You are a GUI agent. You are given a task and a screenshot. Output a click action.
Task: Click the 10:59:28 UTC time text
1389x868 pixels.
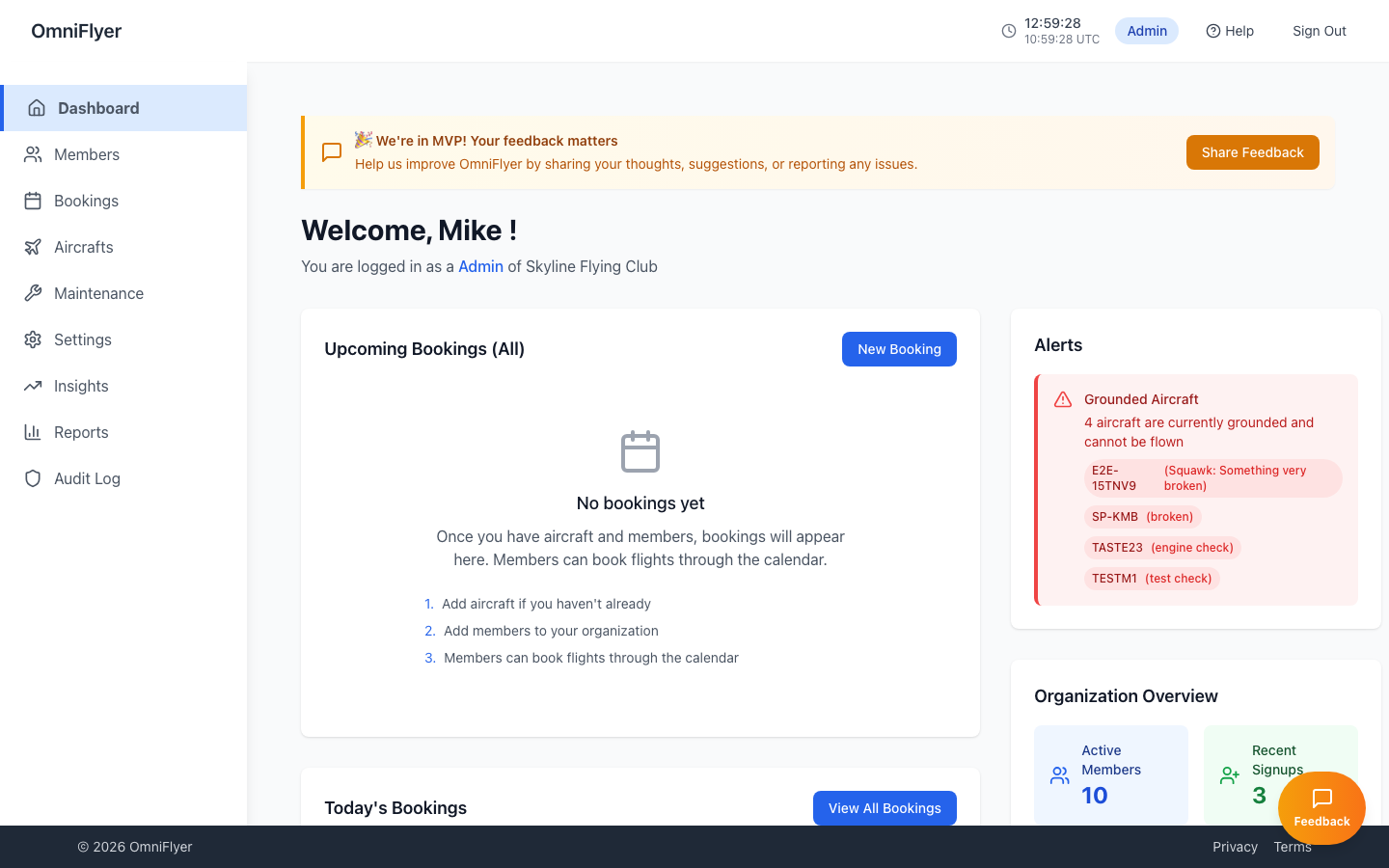(x=1062, y=40)
